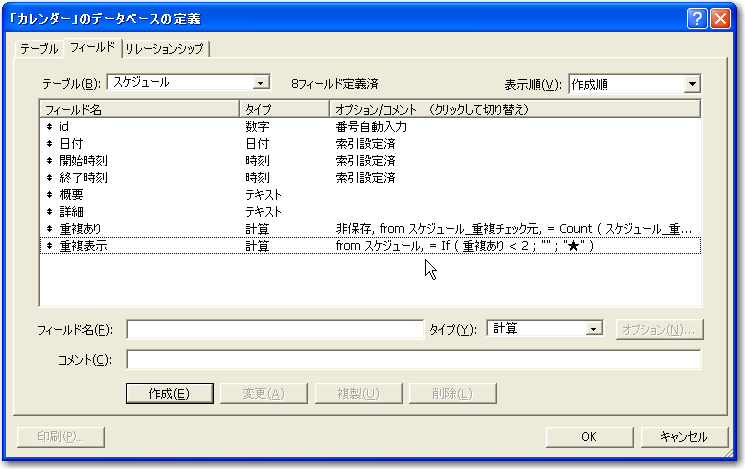Click the reorder handle next to 開始時刻 field
This screenshot has width=745, height=469.
[x=49, y=161]
